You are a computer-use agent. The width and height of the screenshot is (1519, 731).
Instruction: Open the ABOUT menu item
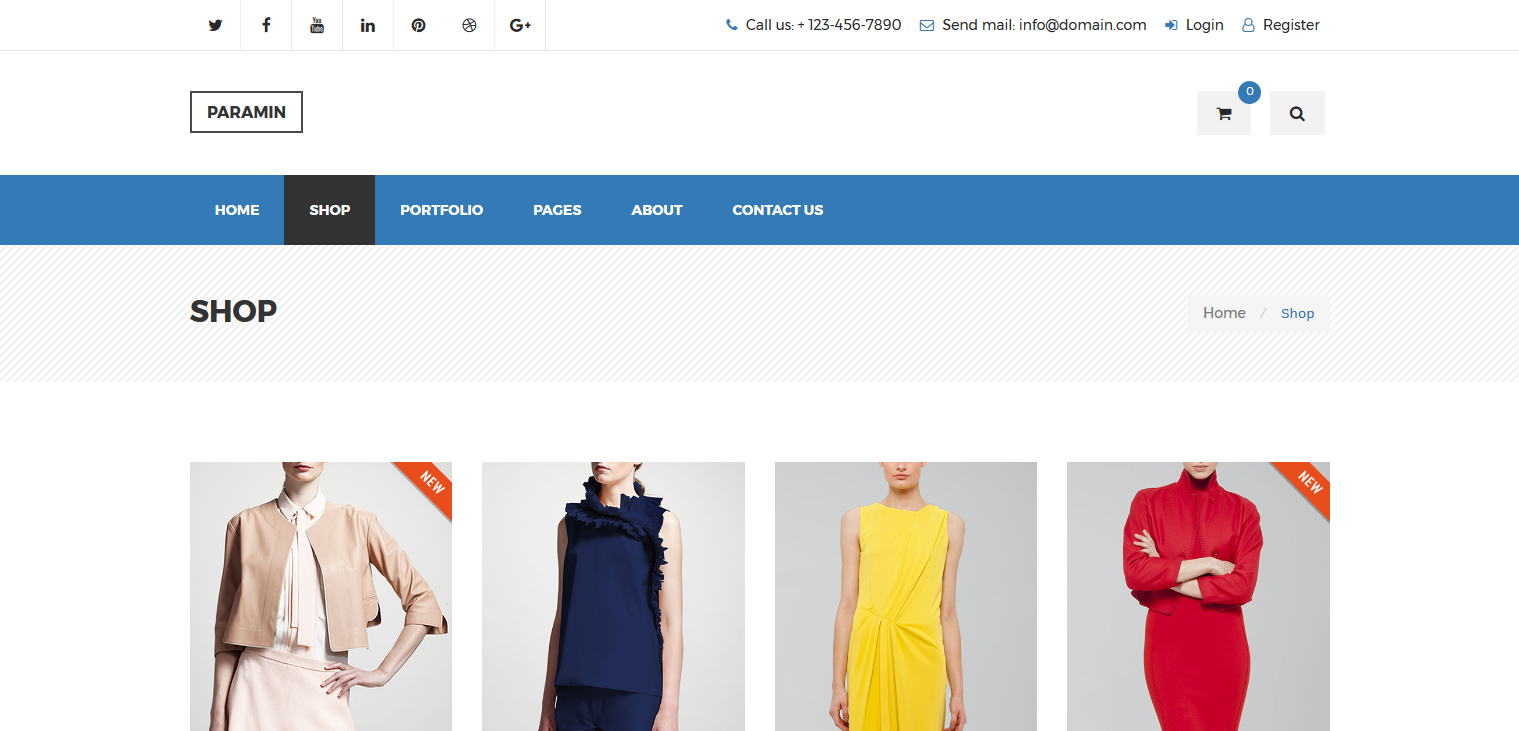tap(657, 210)
